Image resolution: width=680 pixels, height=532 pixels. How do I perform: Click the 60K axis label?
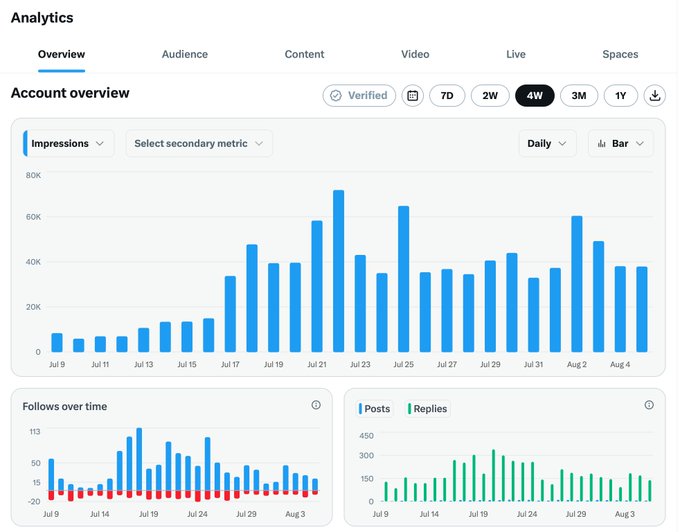tap(33, 217)
